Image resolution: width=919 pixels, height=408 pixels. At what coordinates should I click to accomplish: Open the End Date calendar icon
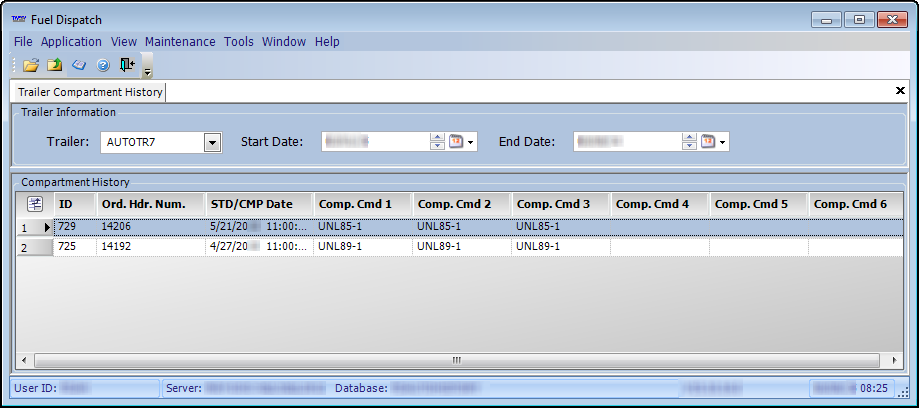coord(708,142)
